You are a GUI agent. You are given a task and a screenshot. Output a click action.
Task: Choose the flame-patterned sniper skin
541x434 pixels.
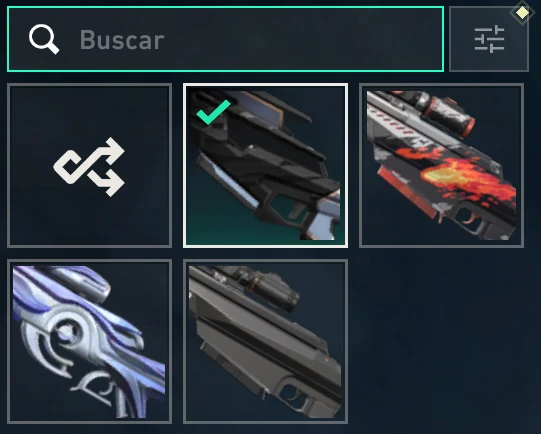441,166
